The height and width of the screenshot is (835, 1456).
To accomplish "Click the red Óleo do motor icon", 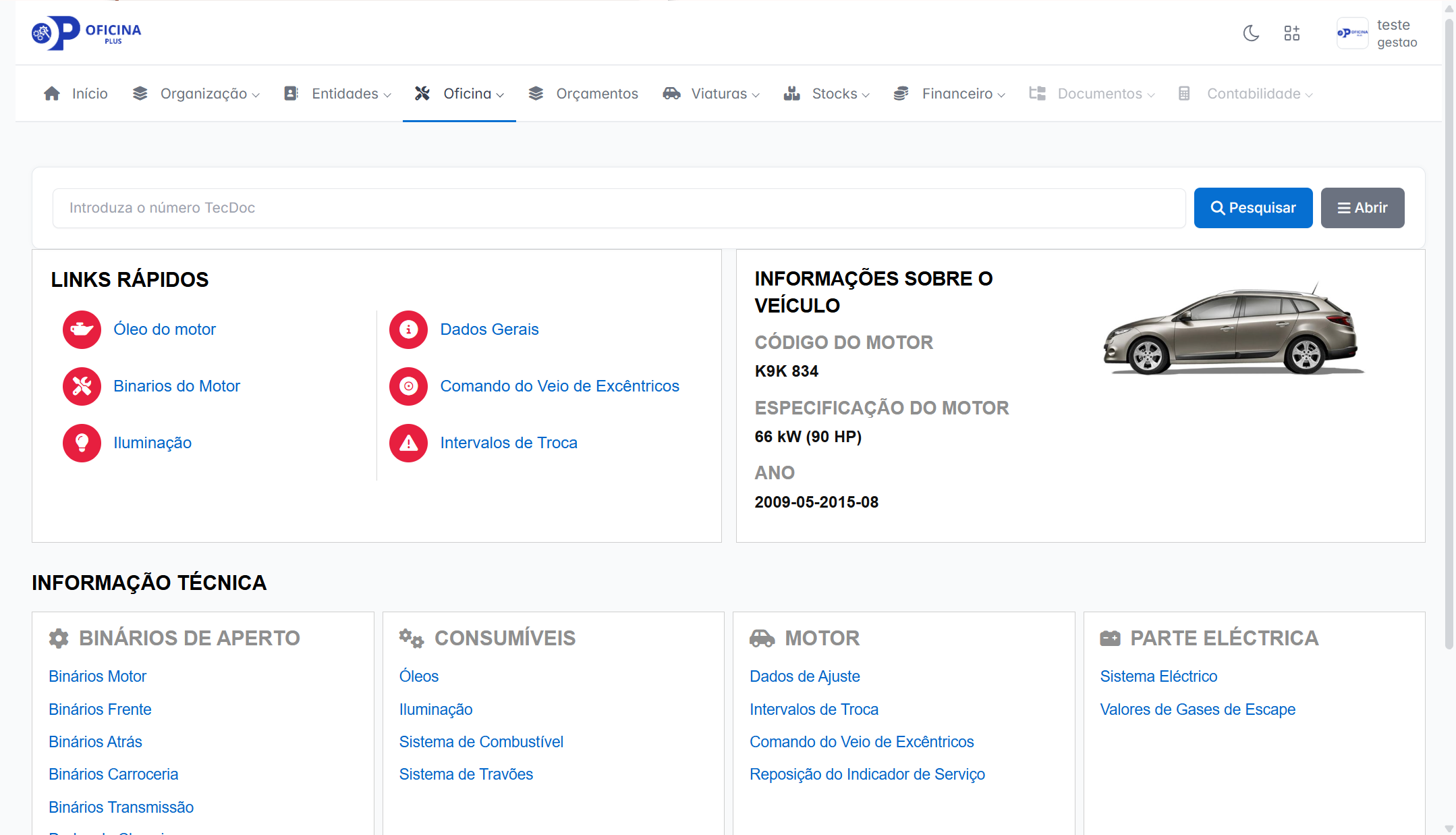I will [x=82, y=329].
